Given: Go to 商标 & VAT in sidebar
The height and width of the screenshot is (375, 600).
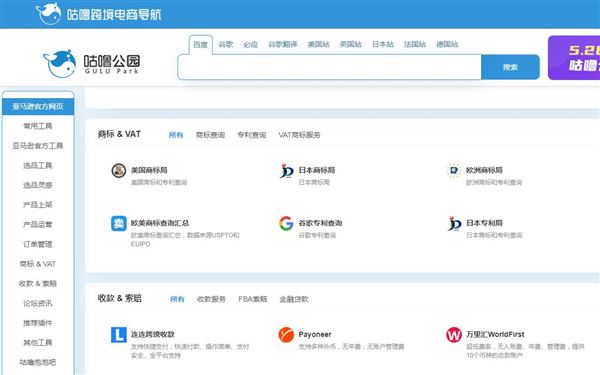Looking at the screenshot, I should 38,264.
